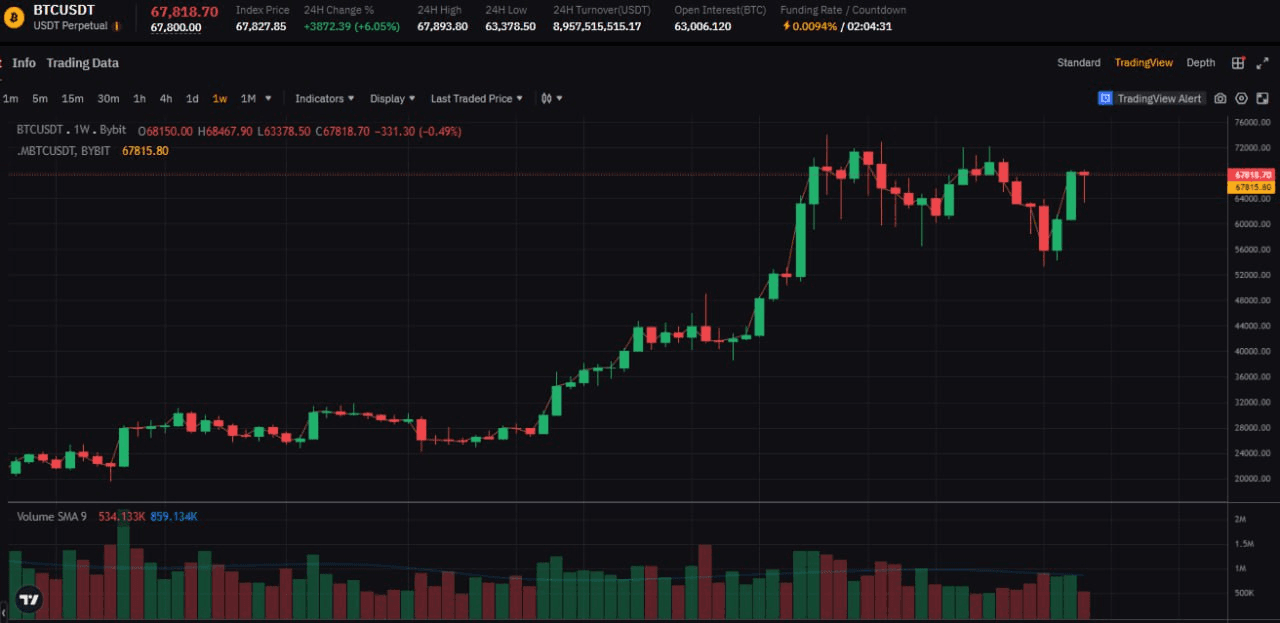Select the 1w timeframe
This screenshot has height=623, width=1280.
click(x=219, y=99)
